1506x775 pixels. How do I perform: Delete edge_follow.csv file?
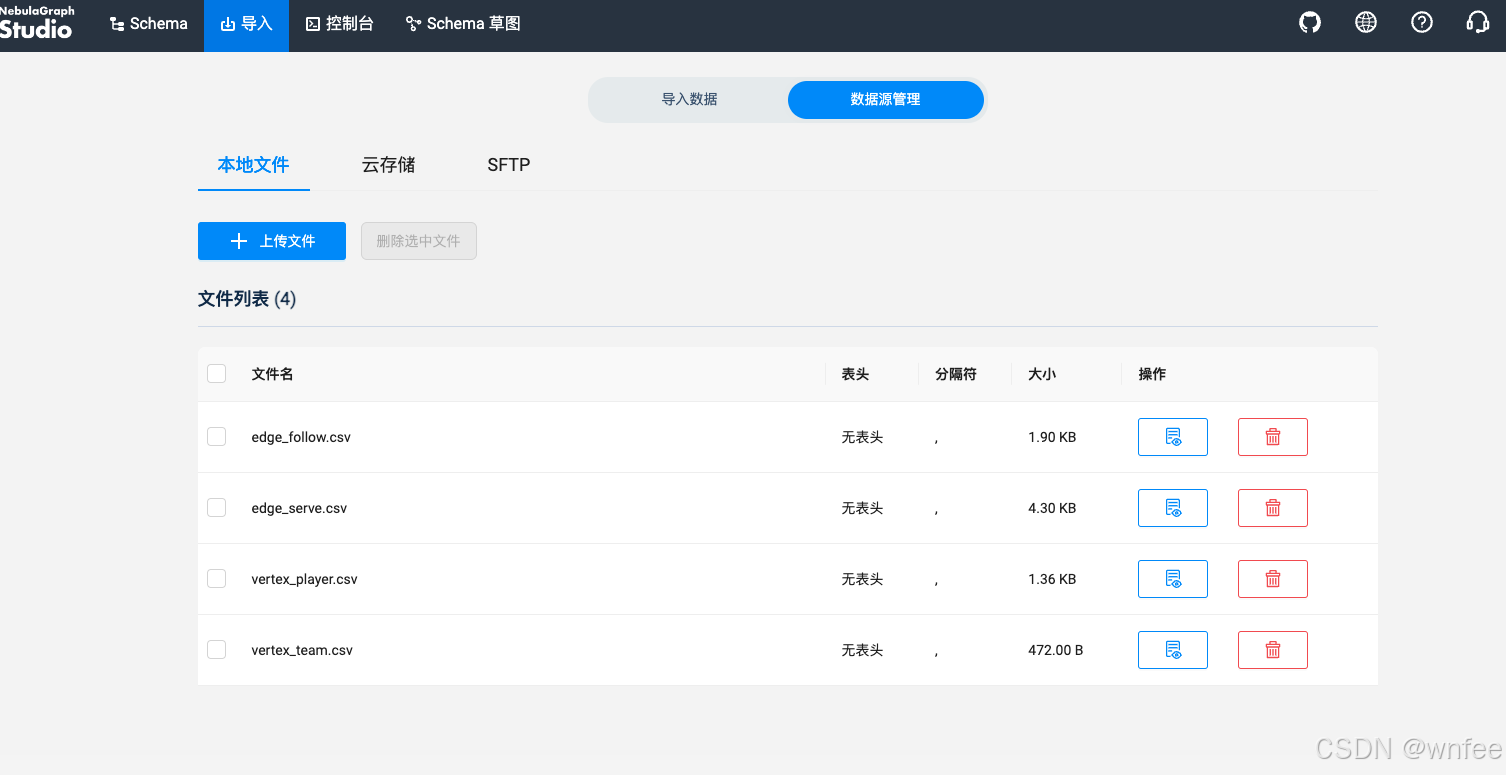point(1273,437)
